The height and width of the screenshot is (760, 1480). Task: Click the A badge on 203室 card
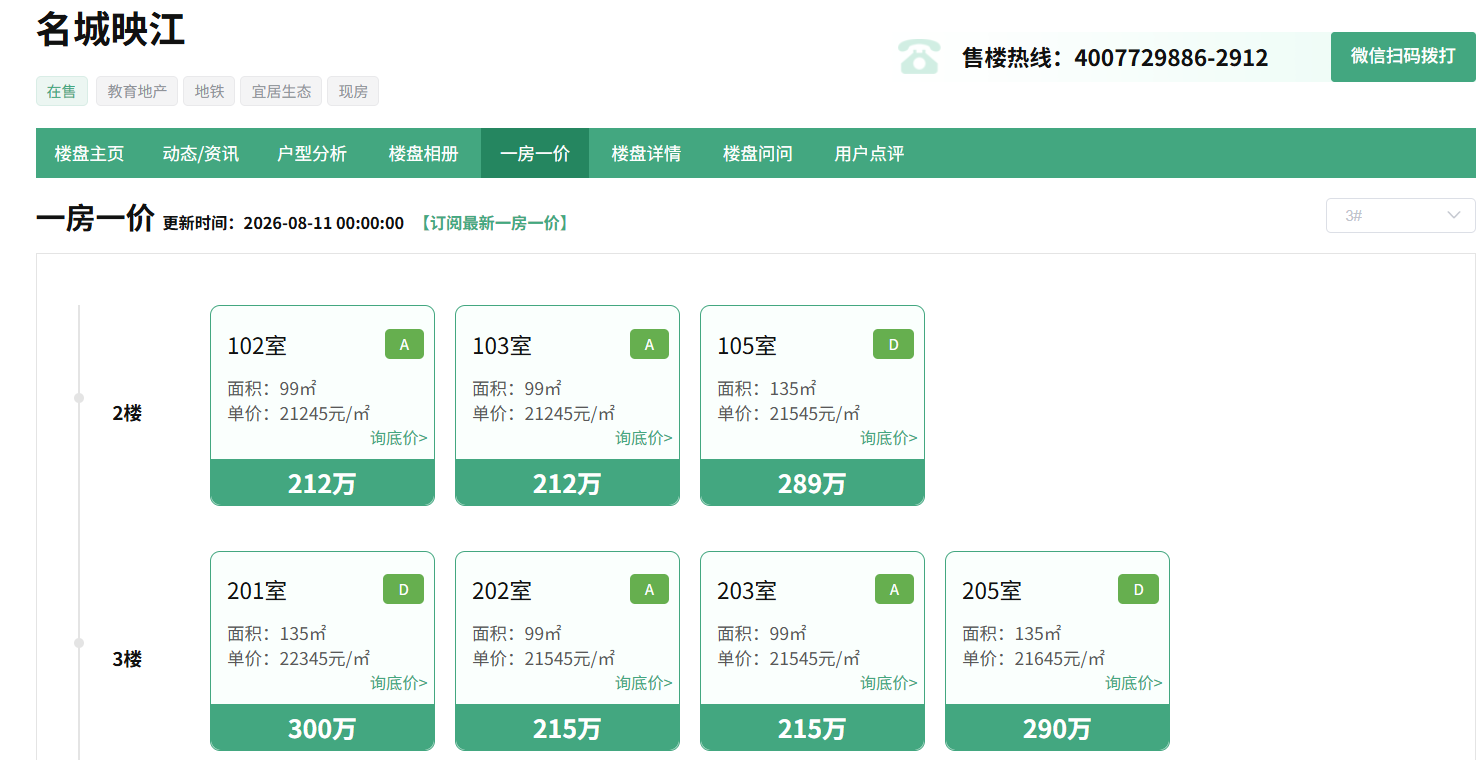pyautogui.click(x=894, y=589)
